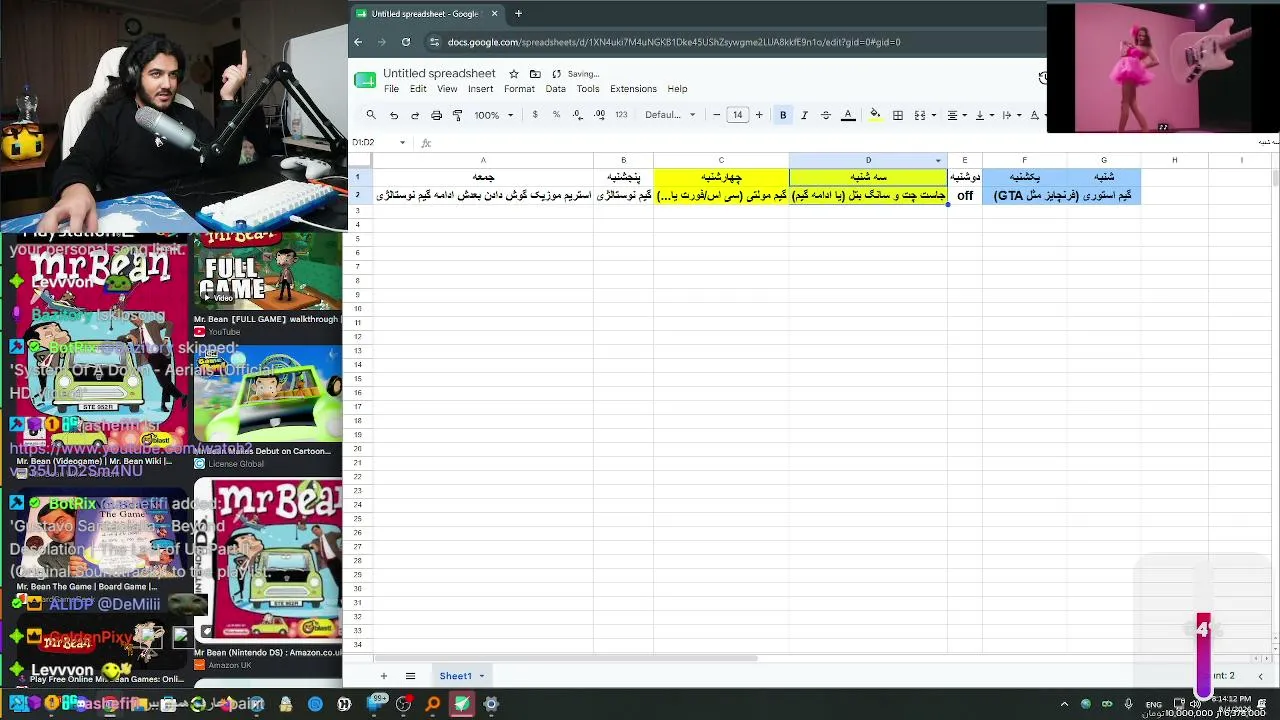Select the cell containing "off"
Image resolution: width=1280 pixels, height=720 pixels.
pyautogui.click(x=965, y=196)
